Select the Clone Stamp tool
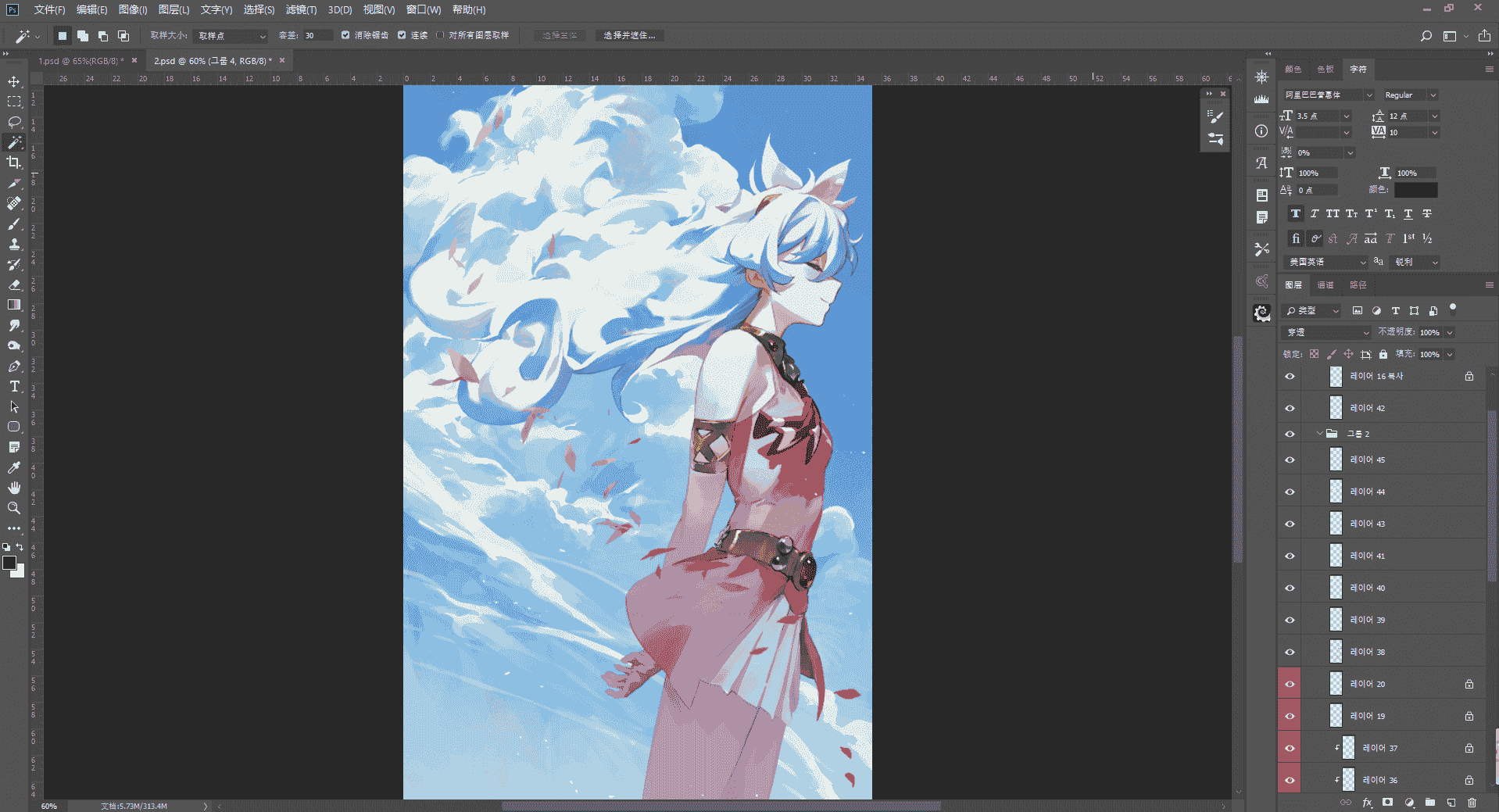 (14, 244)
